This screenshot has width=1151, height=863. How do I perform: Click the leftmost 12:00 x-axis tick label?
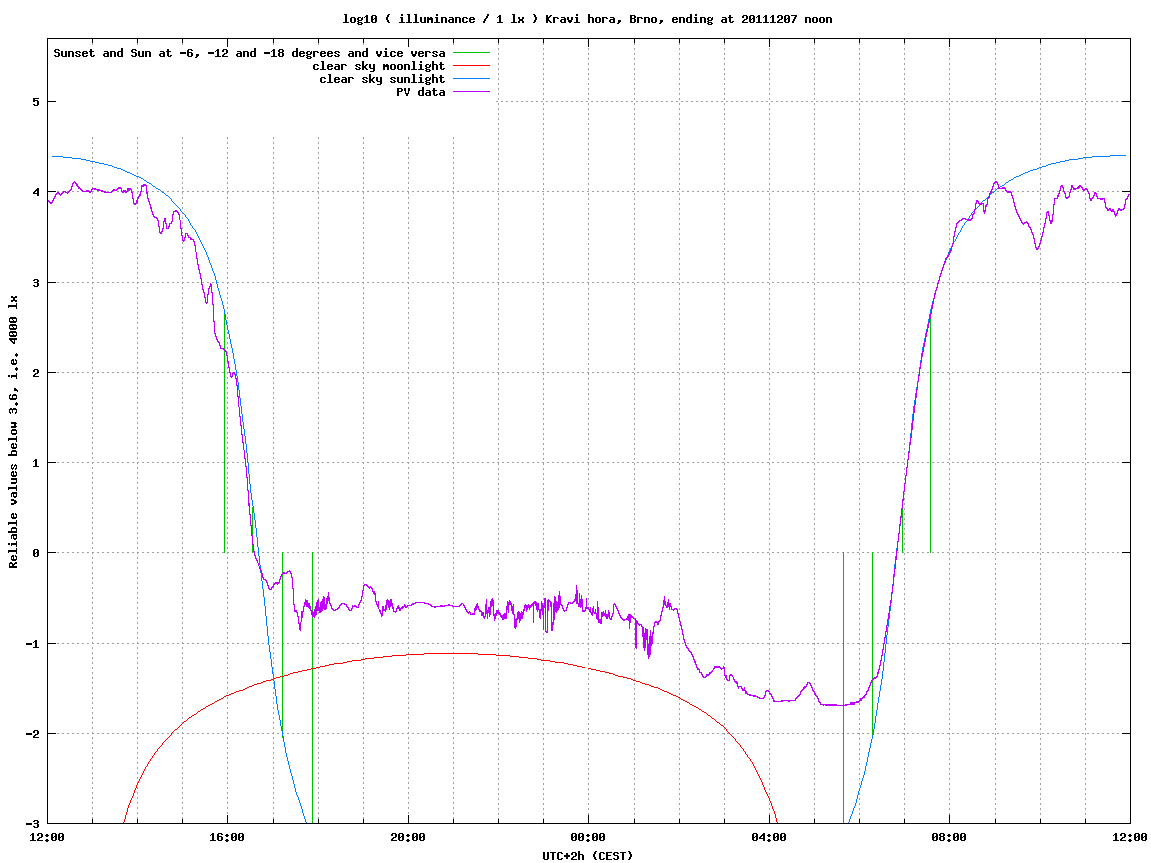pos(47,837)
